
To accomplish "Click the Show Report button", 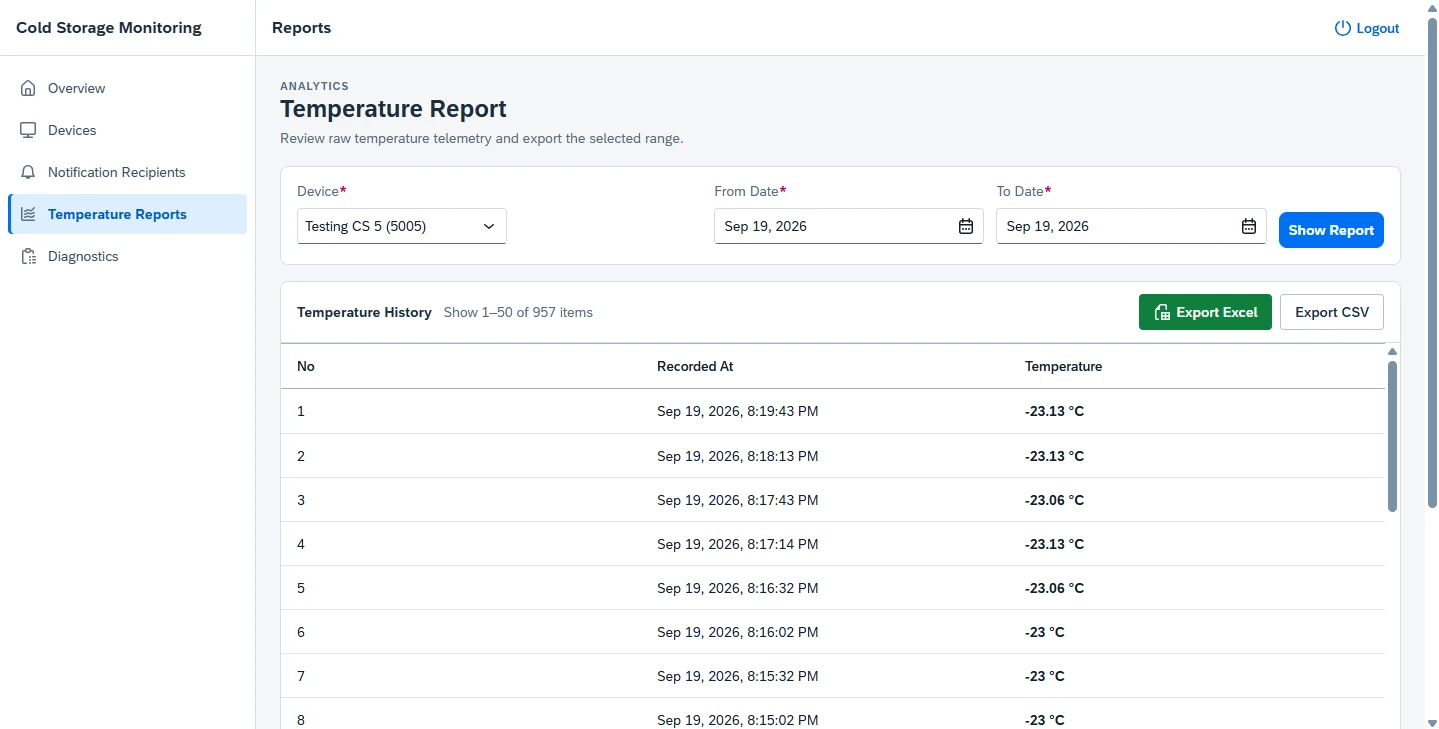I will (1331, 230).
